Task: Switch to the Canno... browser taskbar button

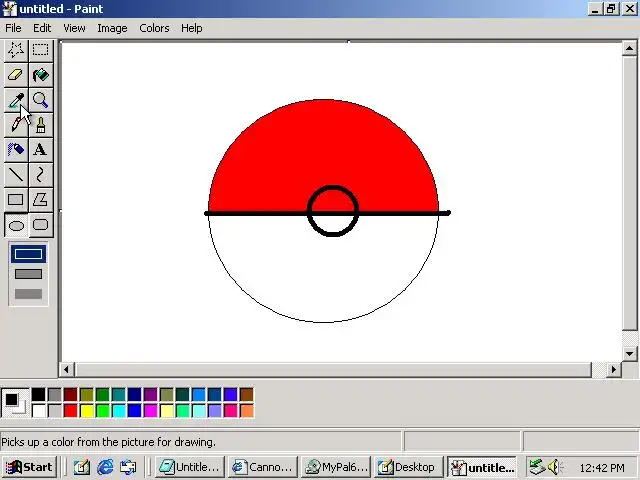Action: tap(262, 467)
